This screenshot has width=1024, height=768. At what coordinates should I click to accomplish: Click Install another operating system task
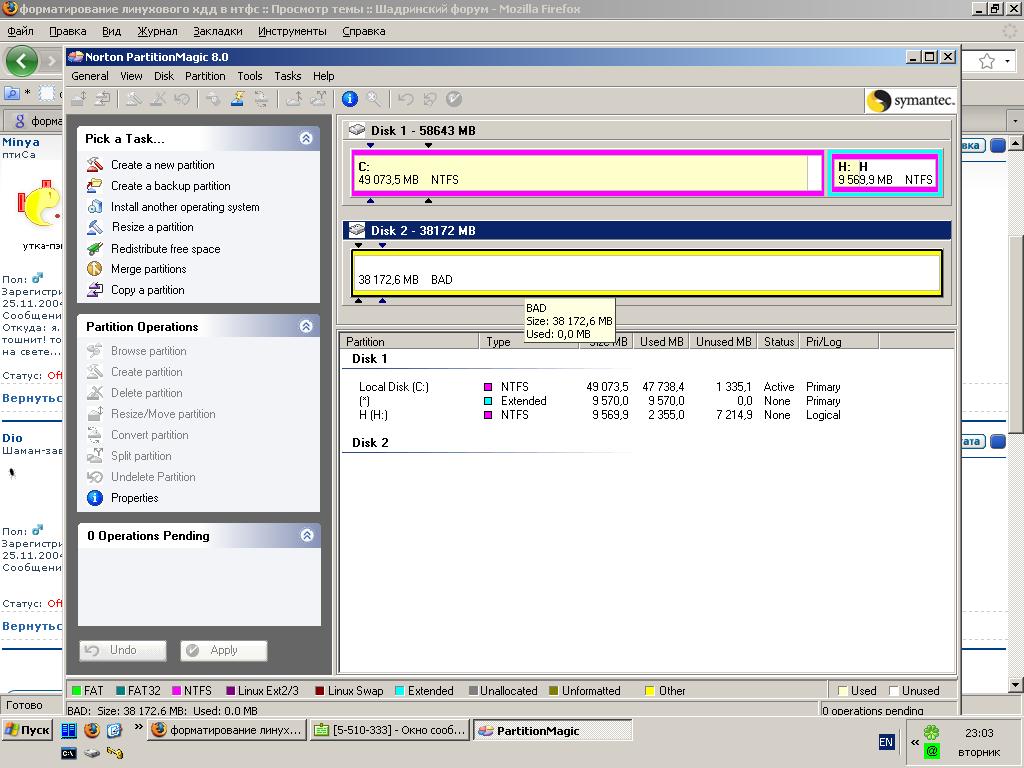(x=184, y=206)
